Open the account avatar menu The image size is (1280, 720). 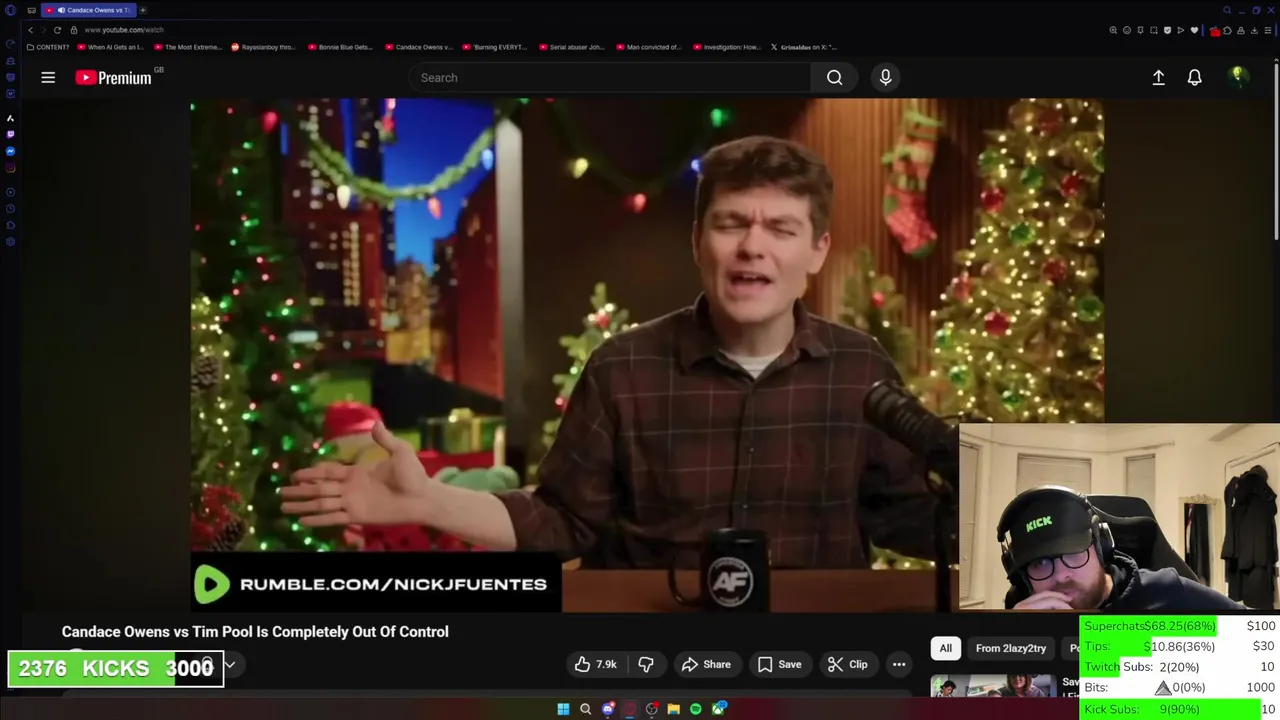pos(1238,77)
